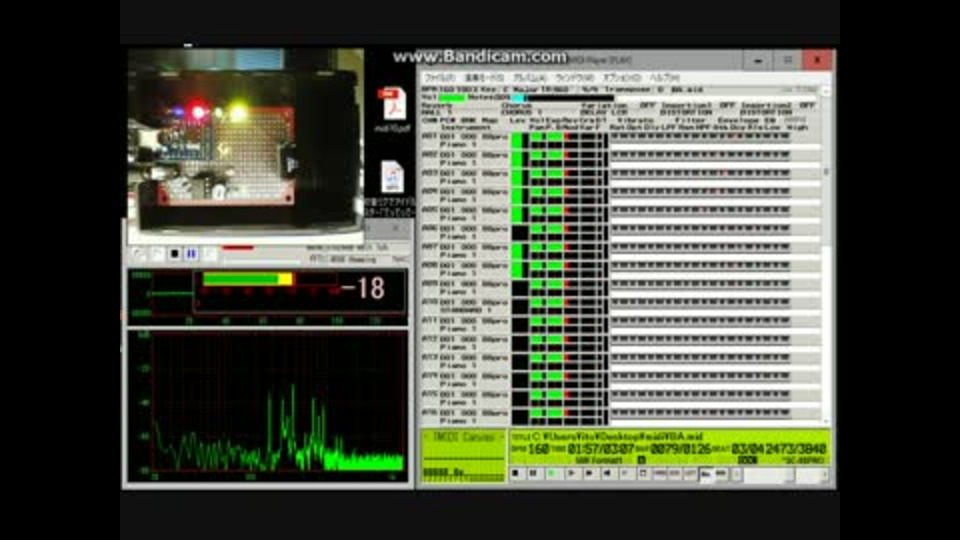960x540 pixels.
Task: Open the ファイル(F) menu in the MIDI player
Action: tap(440, 78)
